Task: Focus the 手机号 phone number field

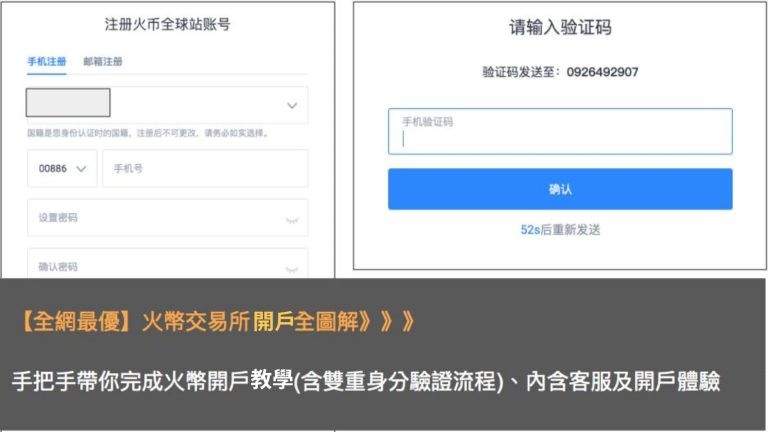Action: (205, 168)
